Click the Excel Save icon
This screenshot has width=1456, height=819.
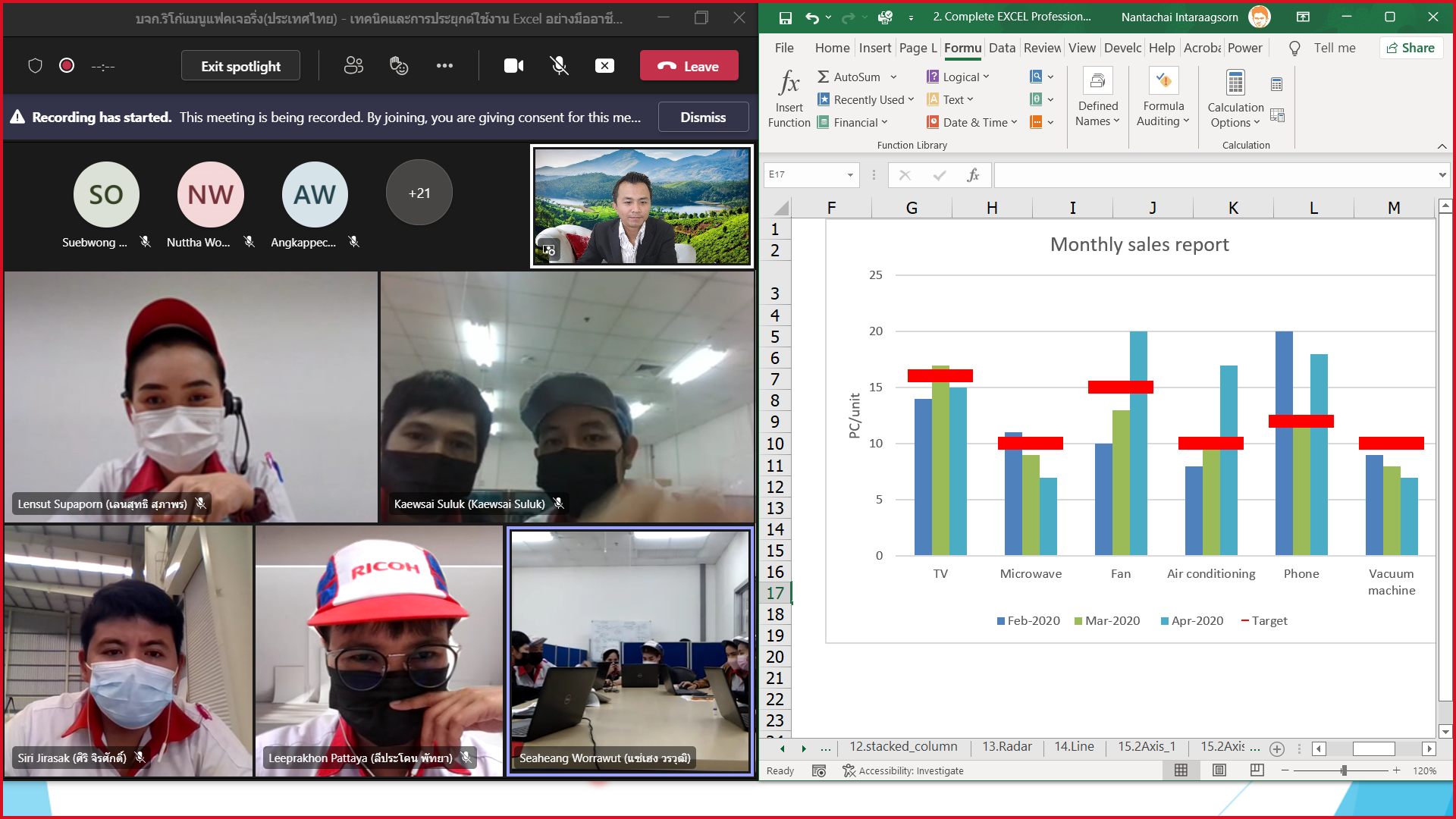point(785,17)
